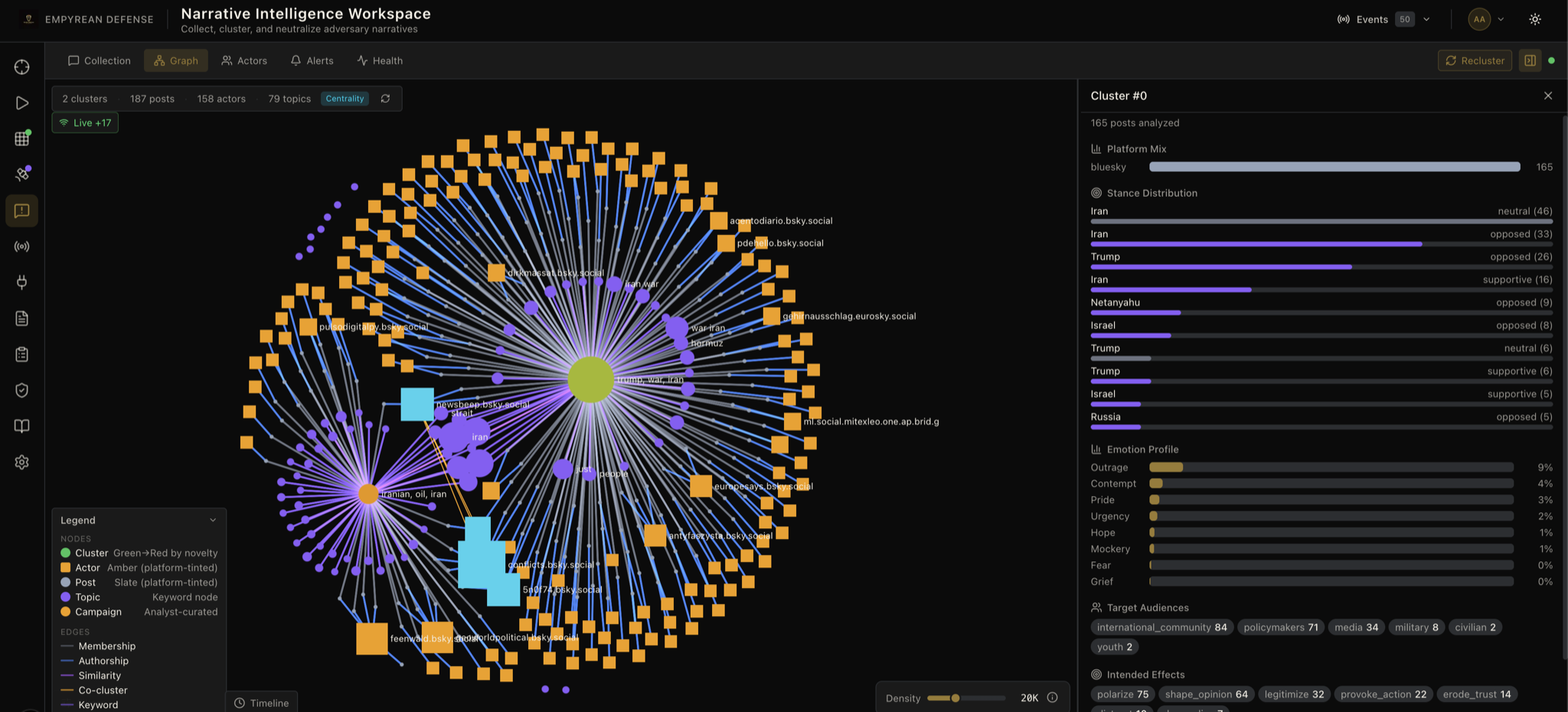The height and width of the screenshot is (712, 1568).
Task: Open the user account dropdown chevron
Action: point(1501,19)
